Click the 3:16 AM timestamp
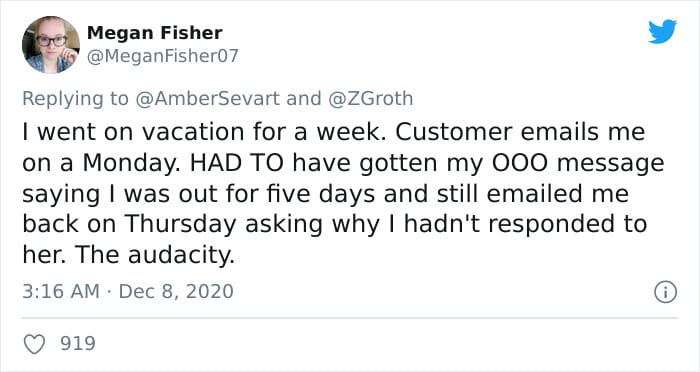This screenshot has height=372, width=700. (x=61, y=292)
